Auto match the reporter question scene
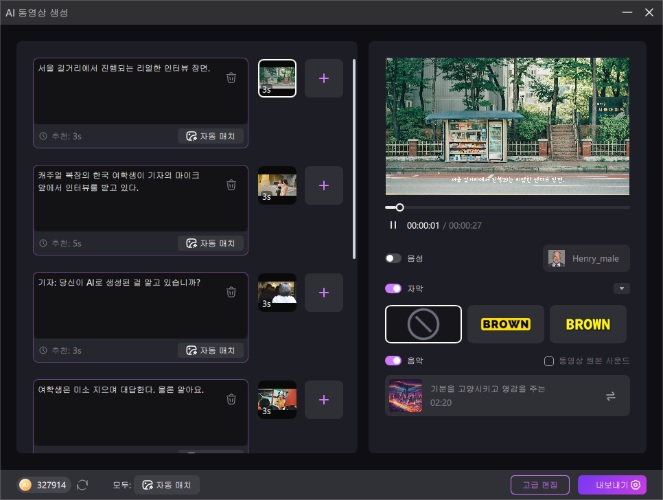Viewport: 663px width, 500px height. [x=211, y=350]
